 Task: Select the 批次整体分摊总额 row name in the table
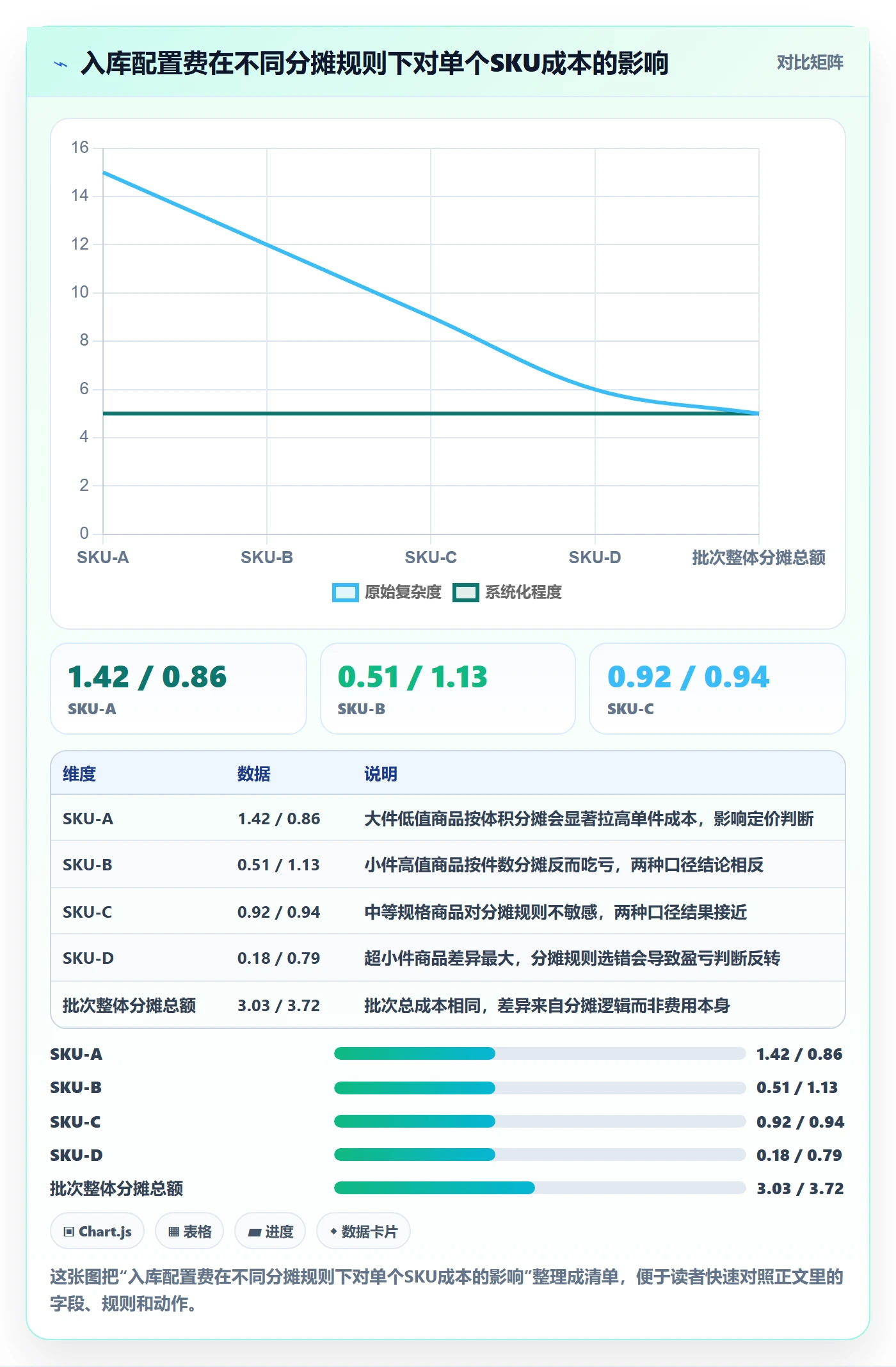pyautogui.click(x=129, y=1005)
